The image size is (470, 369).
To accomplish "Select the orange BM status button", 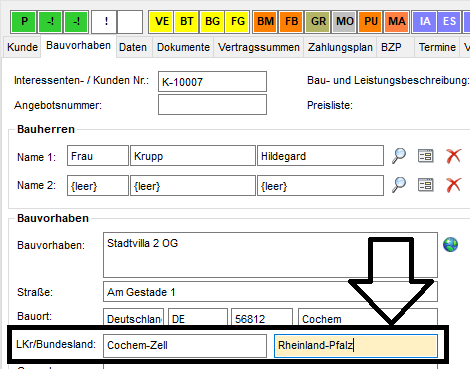I will point(265,22).
